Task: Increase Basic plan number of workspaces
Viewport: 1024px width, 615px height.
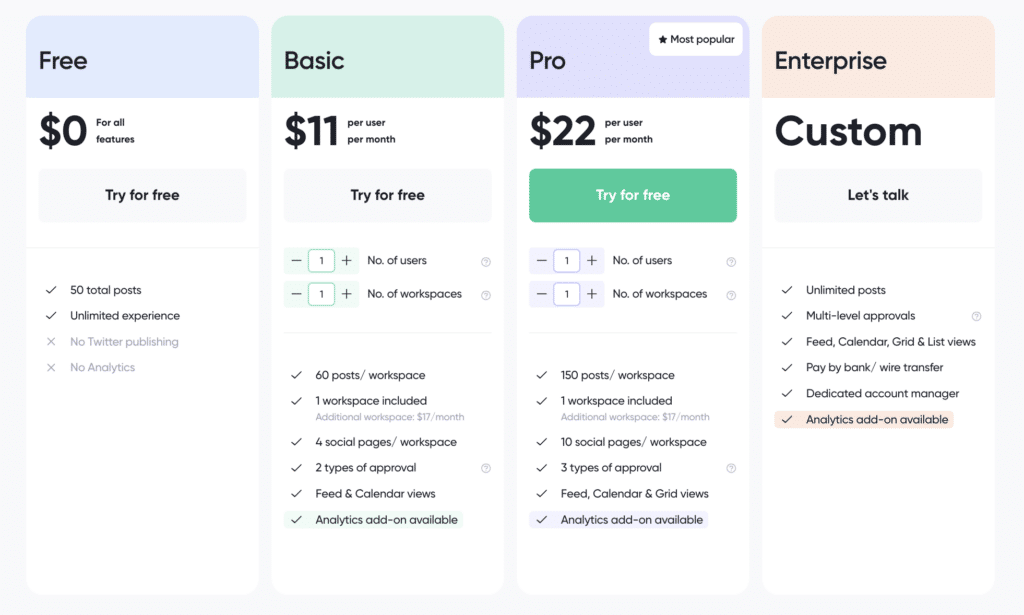Action: [346, 294]
